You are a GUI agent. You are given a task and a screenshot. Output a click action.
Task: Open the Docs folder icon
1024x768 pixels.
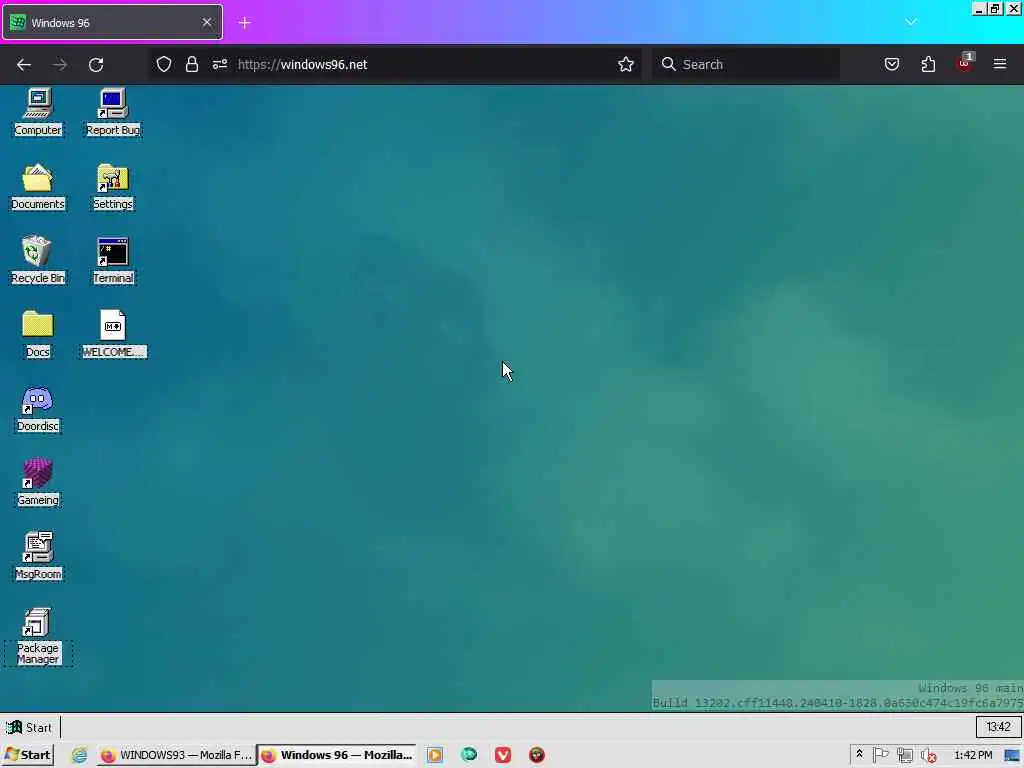point(38,334)
